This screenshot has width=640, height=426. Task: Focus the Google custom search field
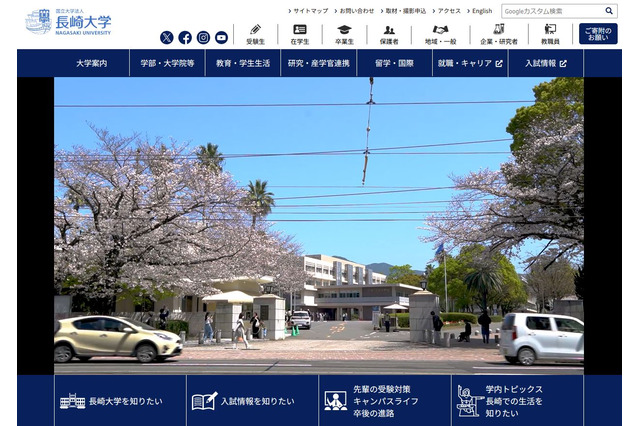pyautogui.click(x=551, y=11)
